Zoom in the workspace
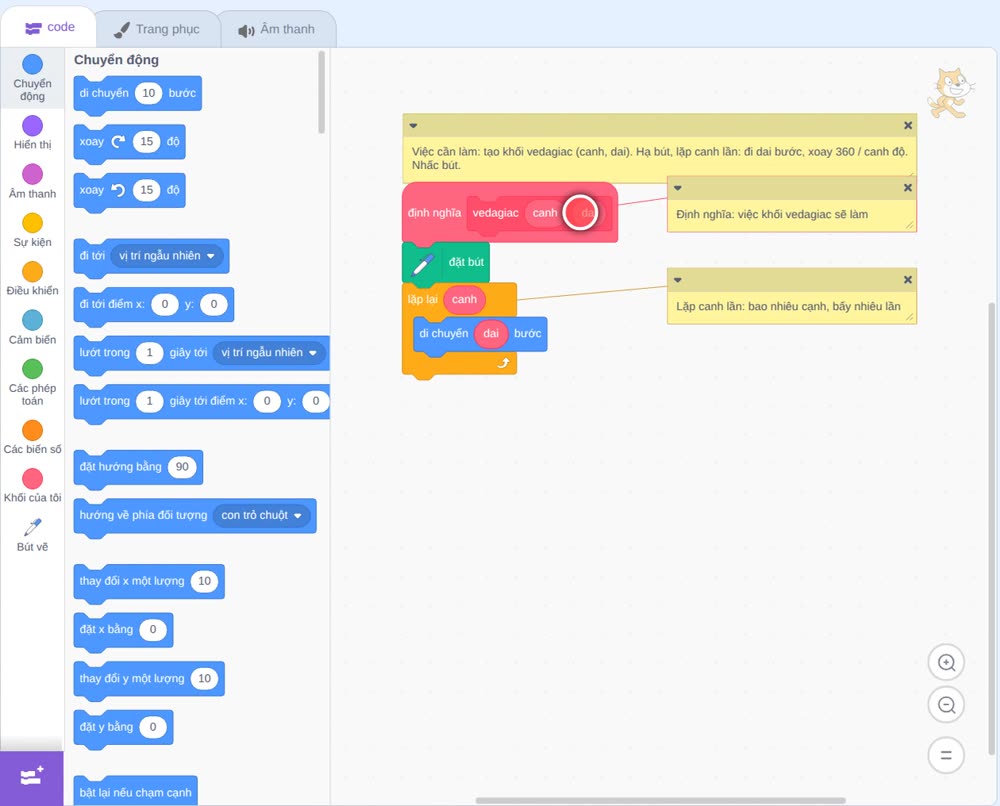 click(x=946, y=663)
